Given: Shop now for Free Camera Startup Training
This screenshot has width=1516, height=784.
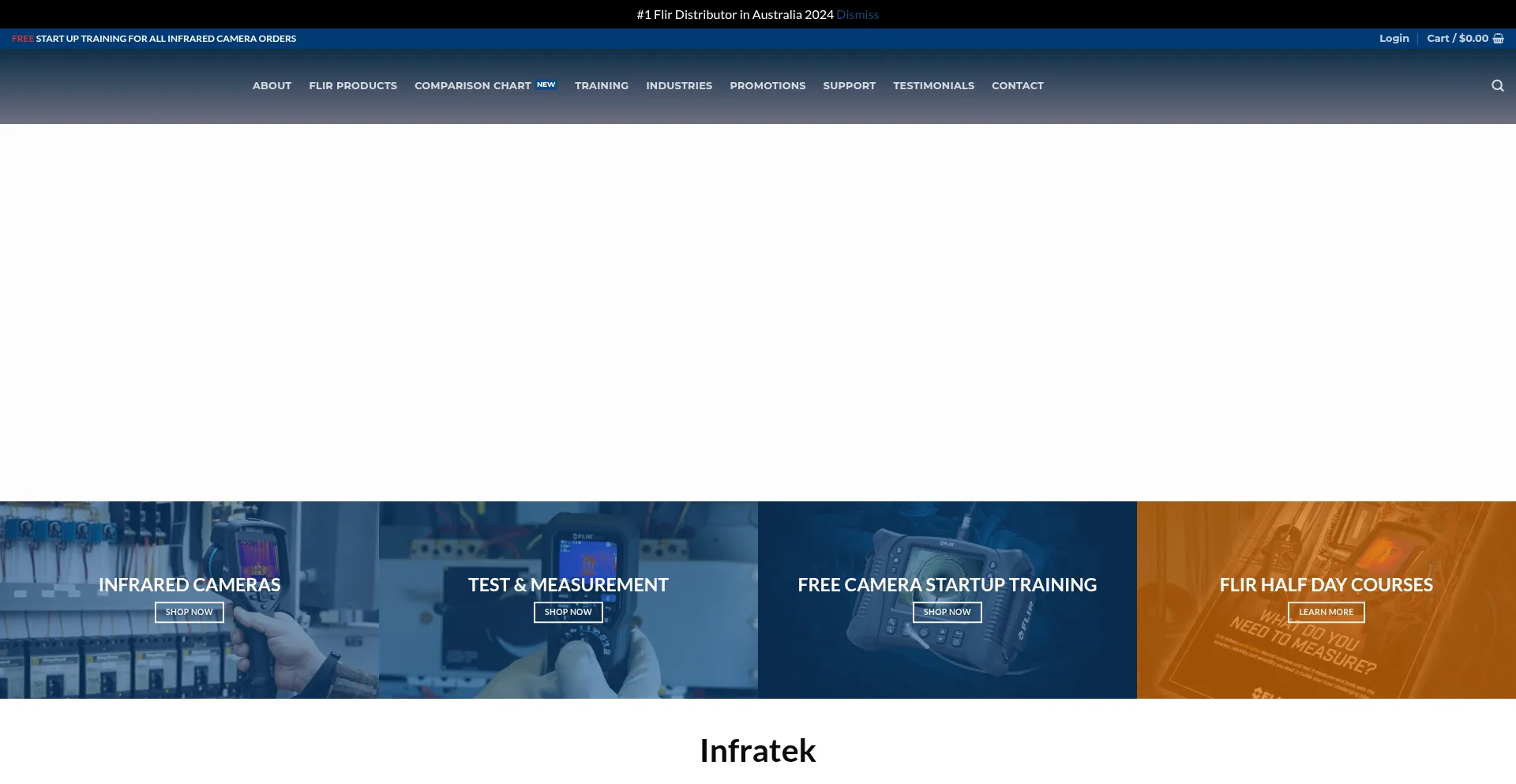Looking at the screenshot, I should 947,612.
